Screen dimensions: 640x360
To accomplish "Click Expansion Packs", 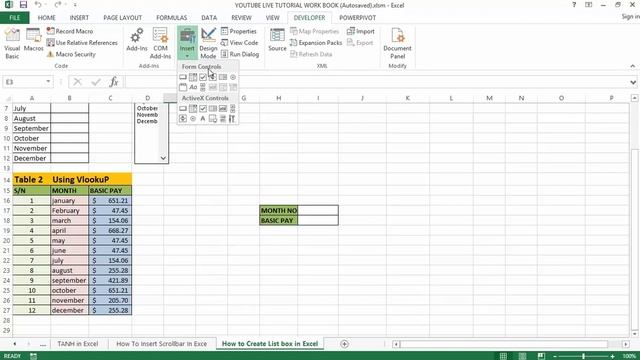I will (316, 42).
